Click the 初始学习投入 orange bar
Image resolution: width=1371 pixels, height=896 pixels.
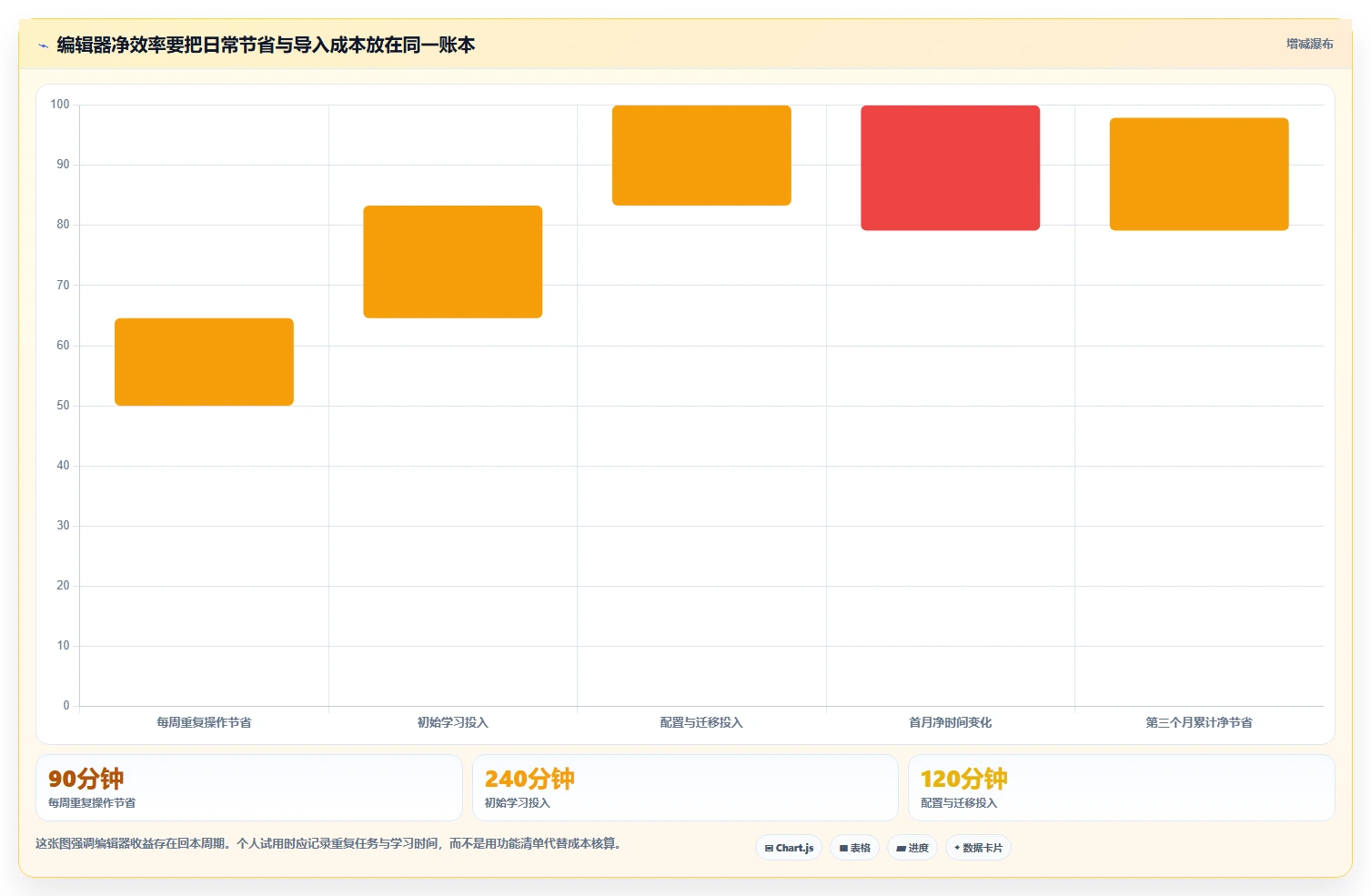point(453,262)
